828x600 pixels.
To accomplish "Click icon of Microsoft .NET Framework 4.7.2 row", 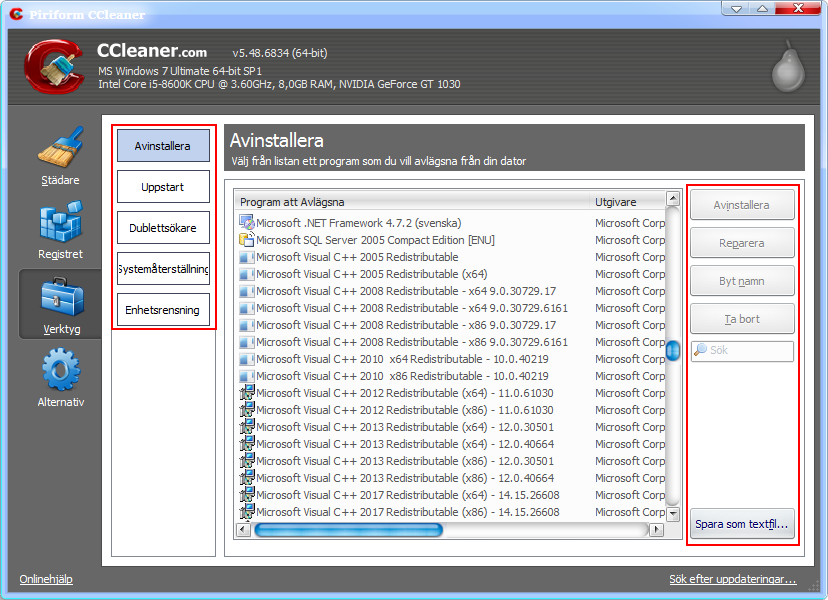I will pos(247,223).
